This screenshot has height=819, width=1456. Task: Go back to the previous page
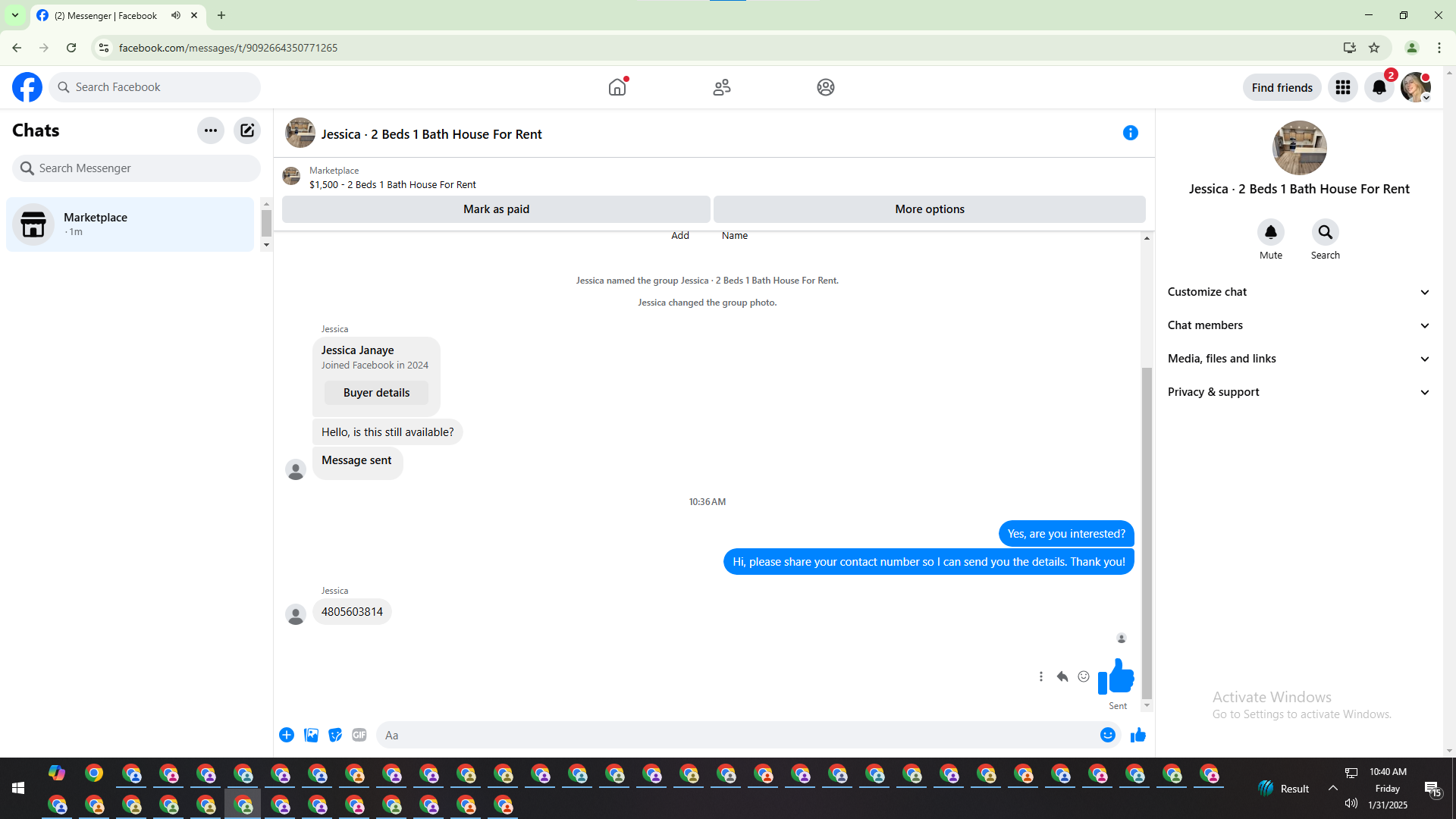pos(17,48)
